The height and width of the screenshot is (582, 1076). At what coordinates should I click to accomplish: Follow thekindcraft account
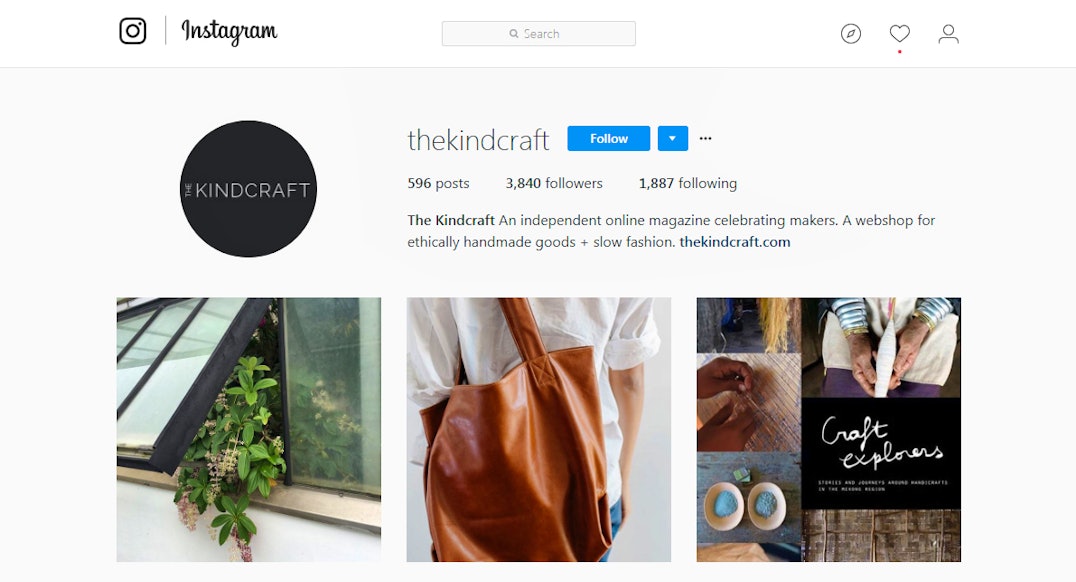tap(609, 139)
